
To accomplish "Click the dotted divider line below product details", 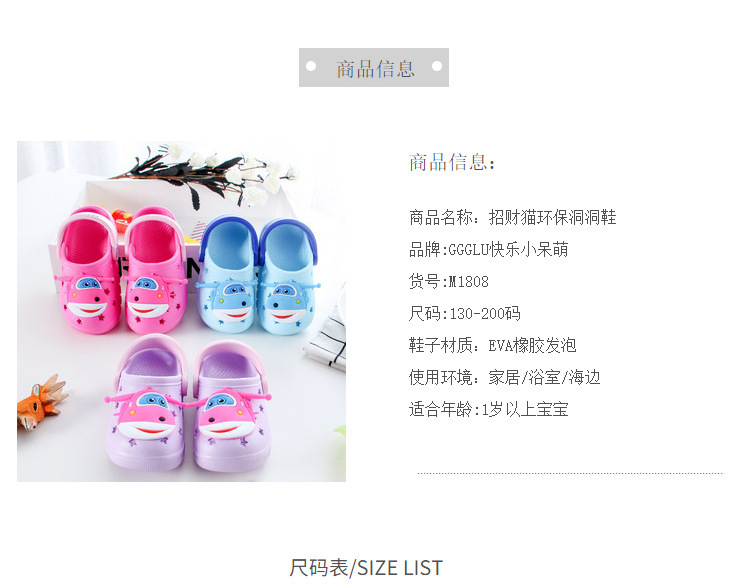I will (570, 474).
